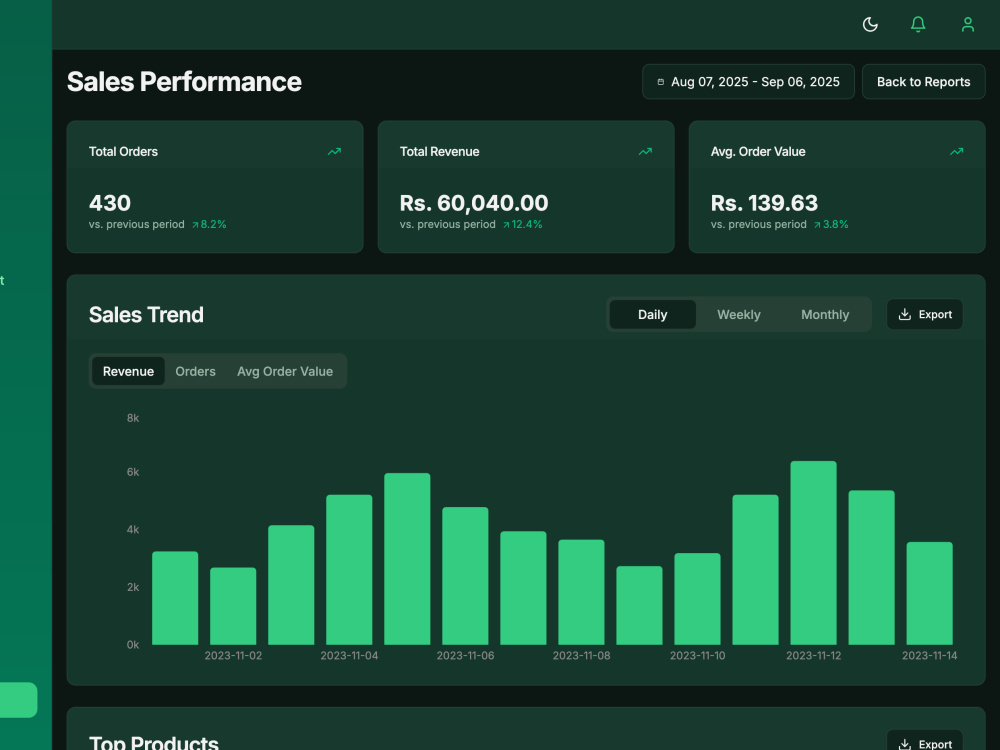Click the Sales Trend section title

coord(146,314)
